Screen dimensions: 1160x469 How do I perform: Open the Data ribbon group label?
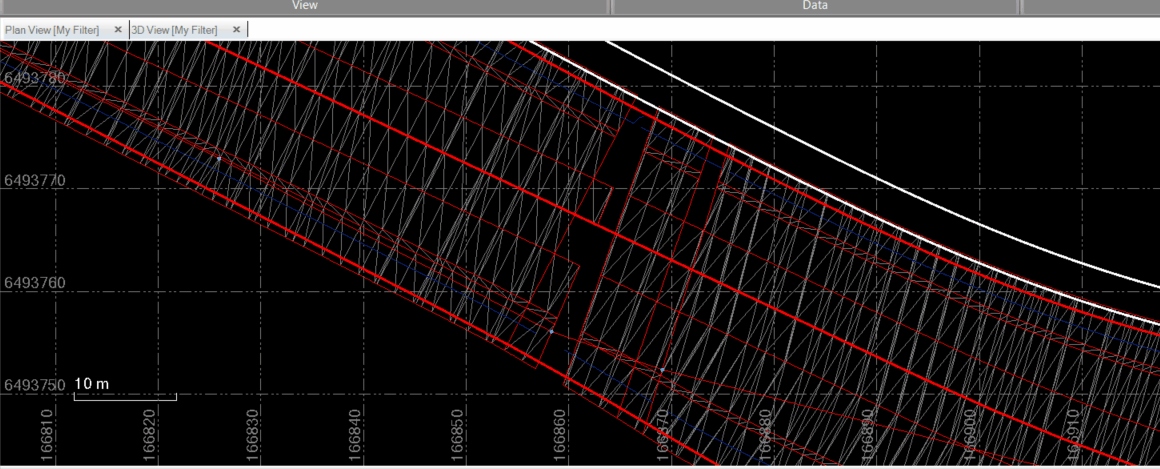(x=815, y=5)
